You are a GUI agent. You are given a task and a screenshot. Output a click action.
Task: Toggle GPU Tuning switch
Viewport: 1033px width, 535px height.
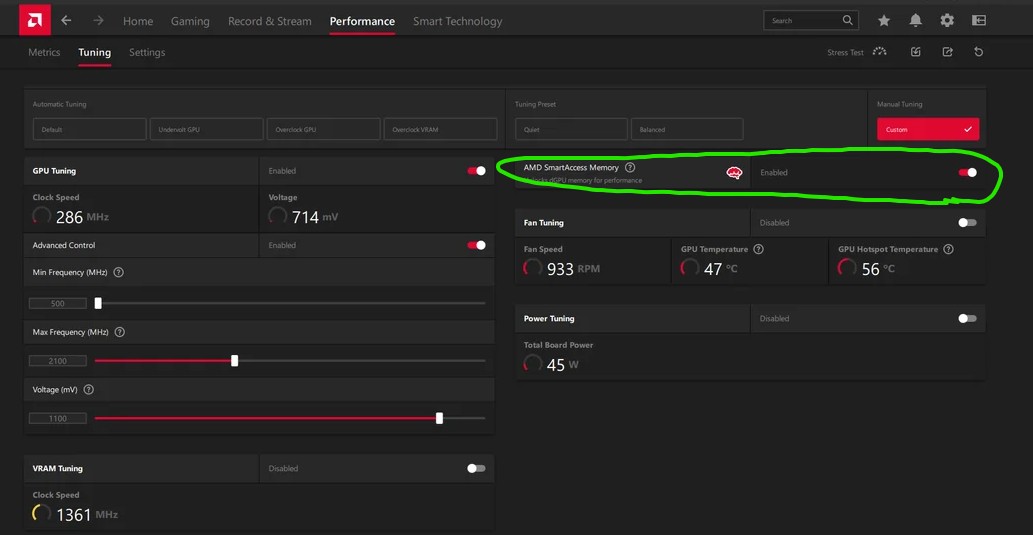[x=476, y=171]
